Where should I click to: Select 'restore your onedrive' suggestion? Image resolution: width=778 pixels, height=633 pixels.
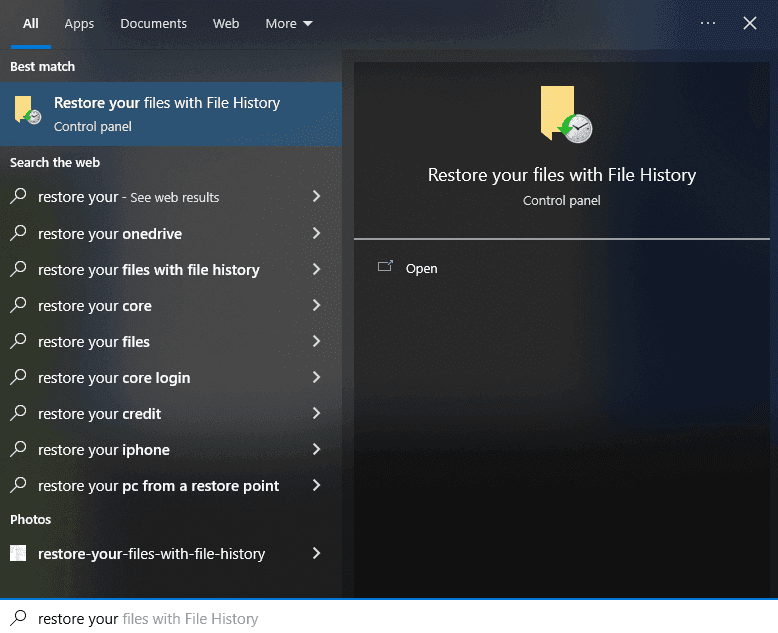pos(171,233)
